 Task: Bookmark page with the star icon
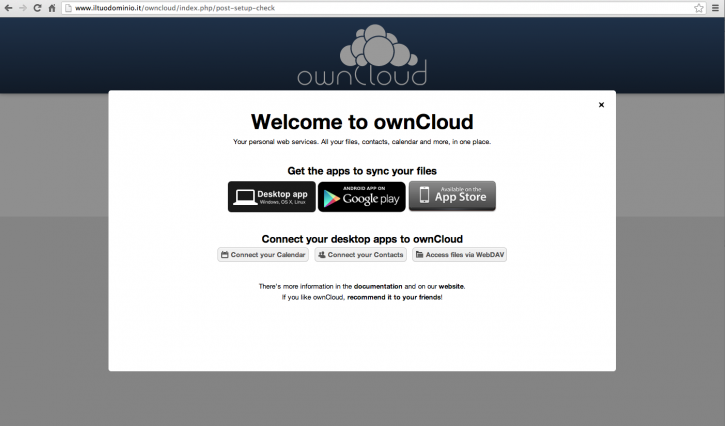point(699,8)
